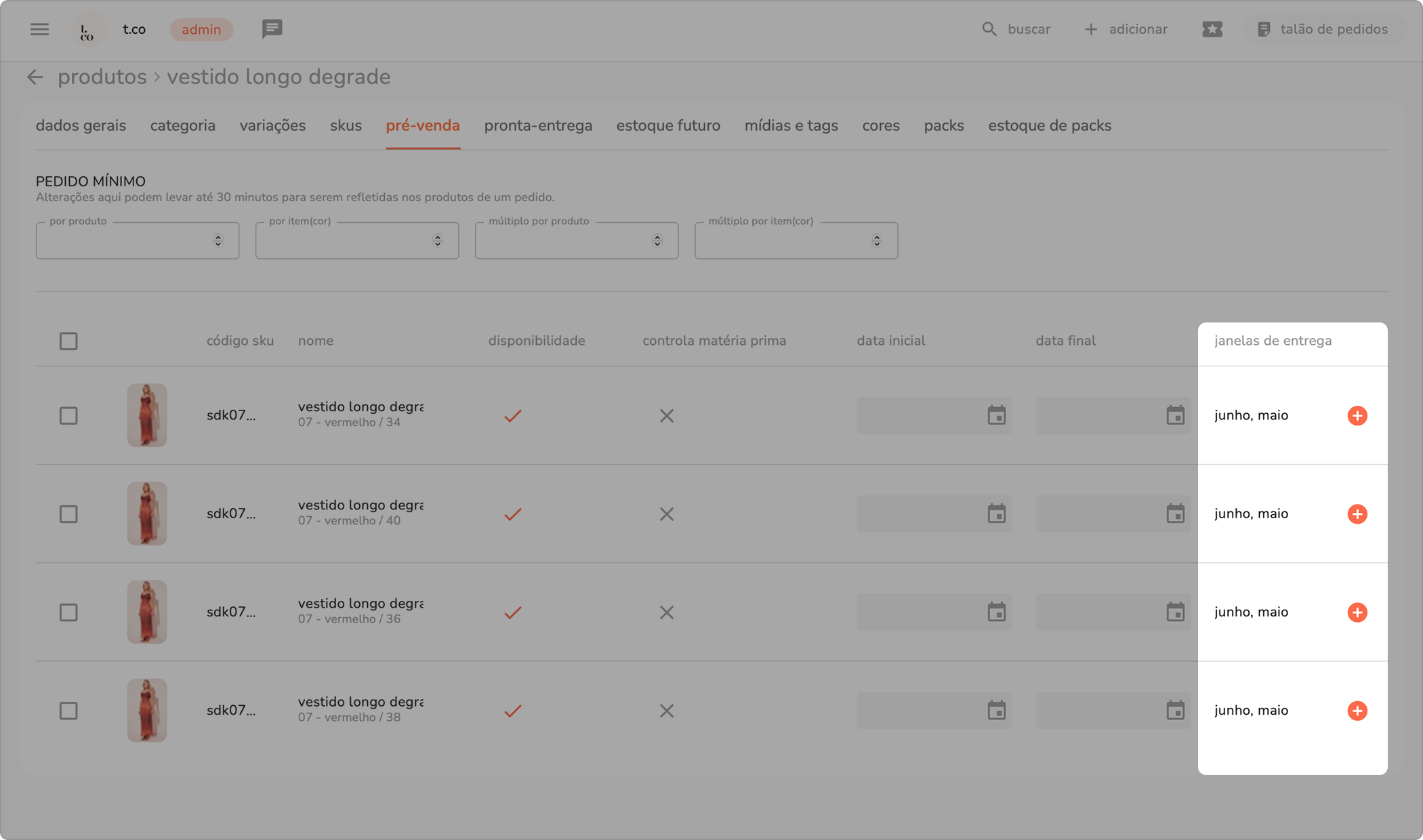This screenshot has height=840, width=1423.
Task: Add delivery window for vermelho / 38 row
Action: pos(1357,711)
